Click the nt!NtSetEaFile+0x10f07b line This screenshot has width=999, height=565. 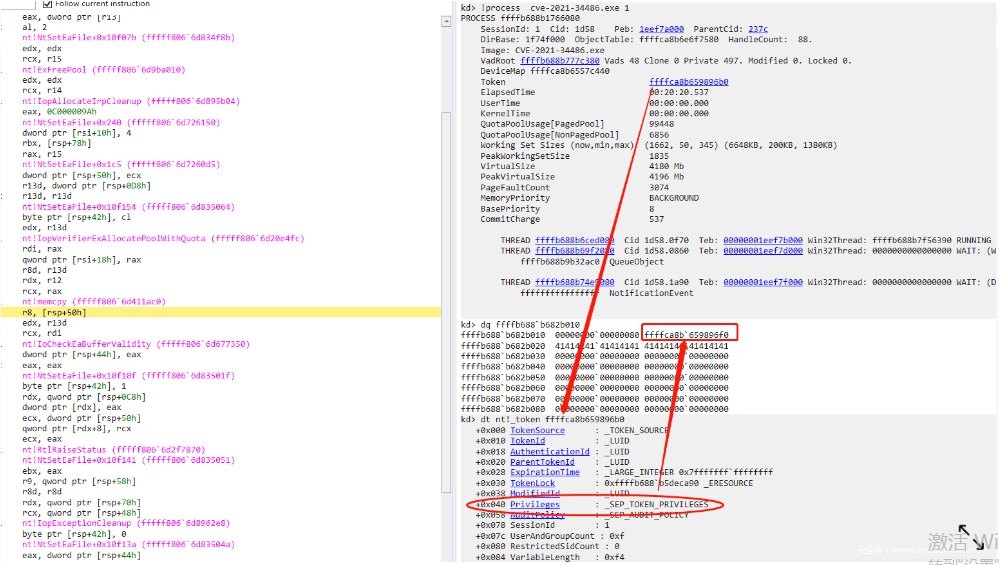coord(128,38)
